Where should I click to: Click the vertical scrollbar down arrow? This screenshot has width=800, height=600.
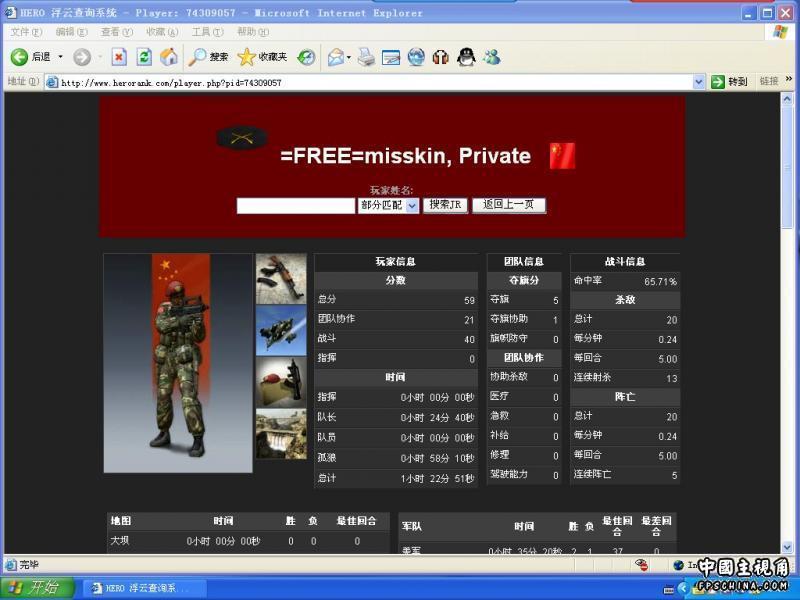click(x=786, y=547)
